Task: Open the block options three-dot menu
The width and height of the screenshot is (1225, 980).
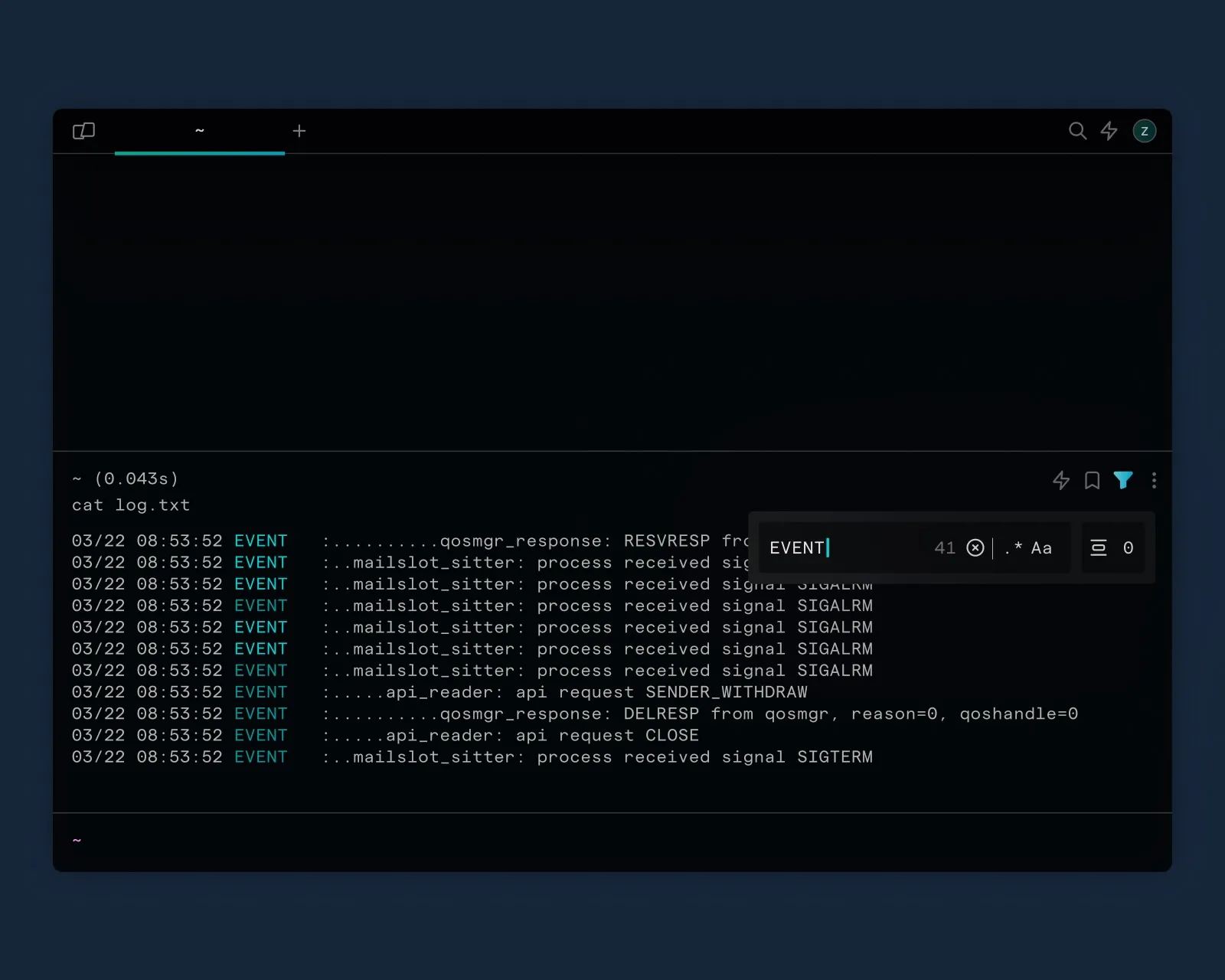Action: point(1154,480)
